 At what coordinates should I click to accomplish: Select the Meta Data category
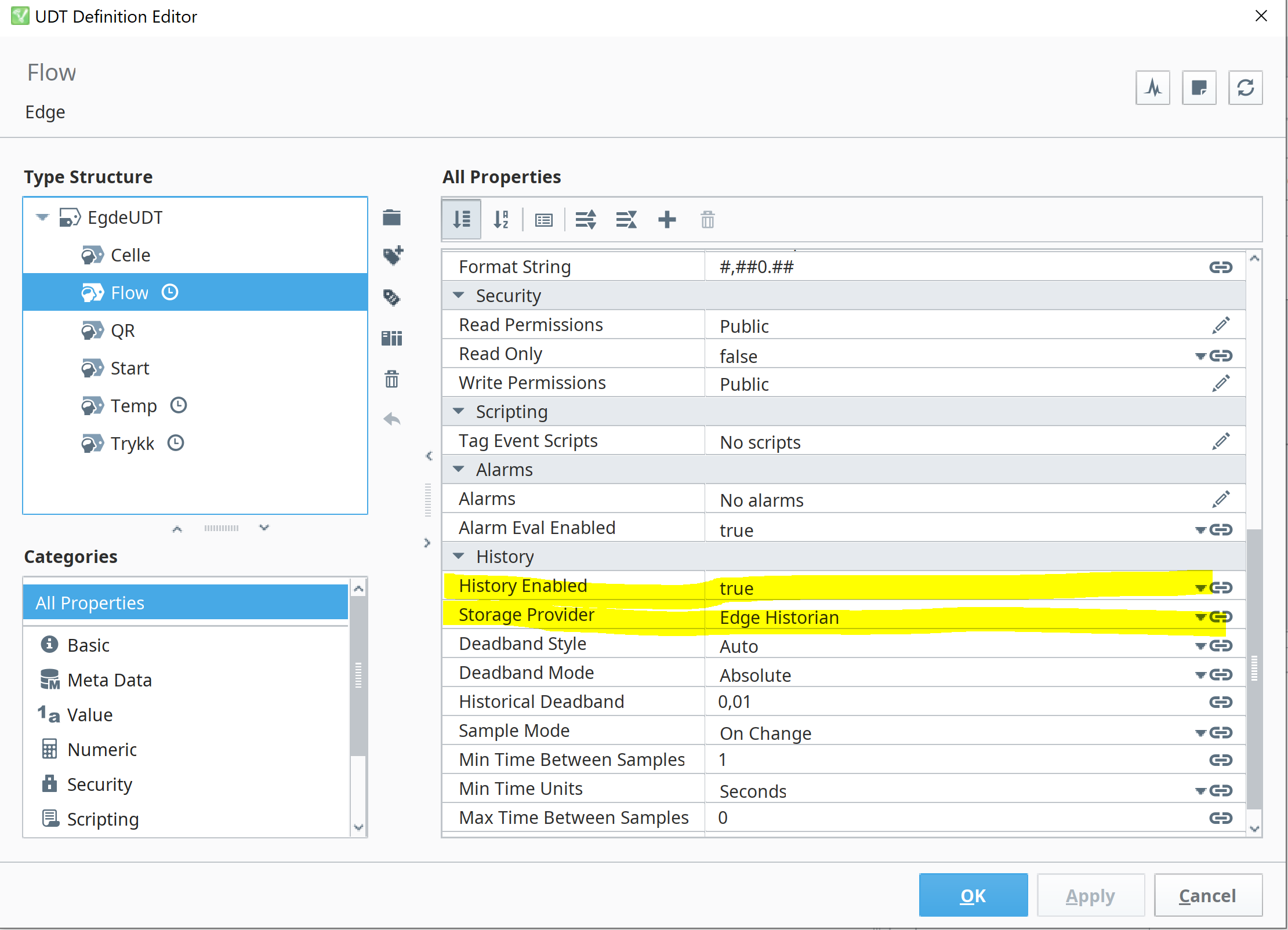pos(186,680)
